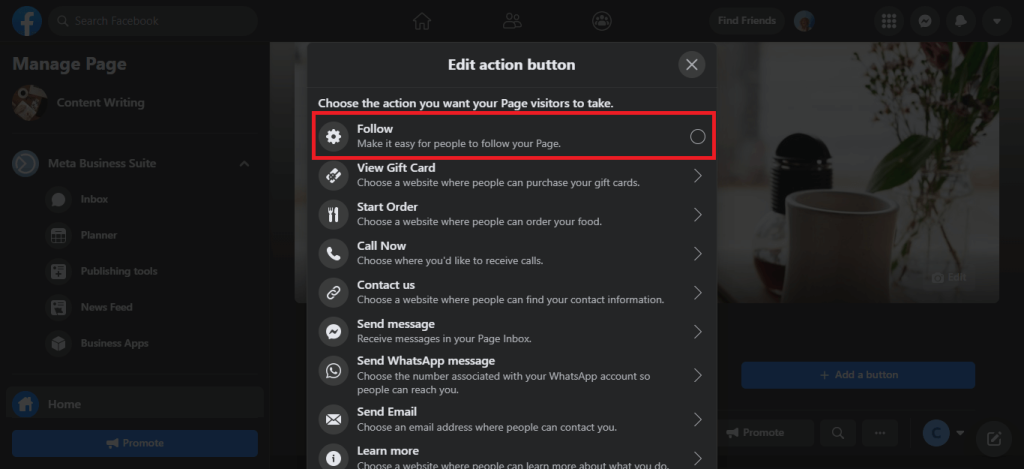This screenshot has height=469, width=1024.
Task: Open the Messenger icon in top bar
Action: pyautogui.click(x=925, y=21)
